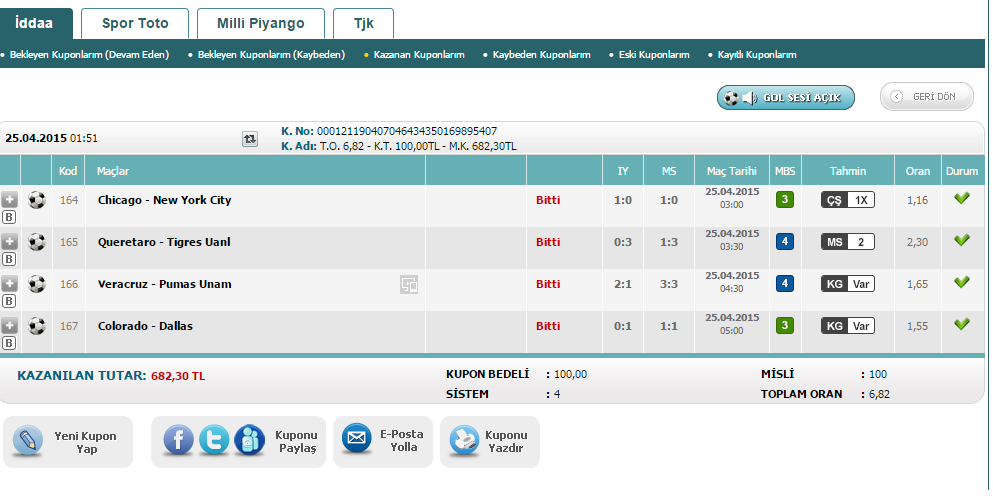993x496 pixels.
Task: Open the İddaa tab
Action: point(35,24)
